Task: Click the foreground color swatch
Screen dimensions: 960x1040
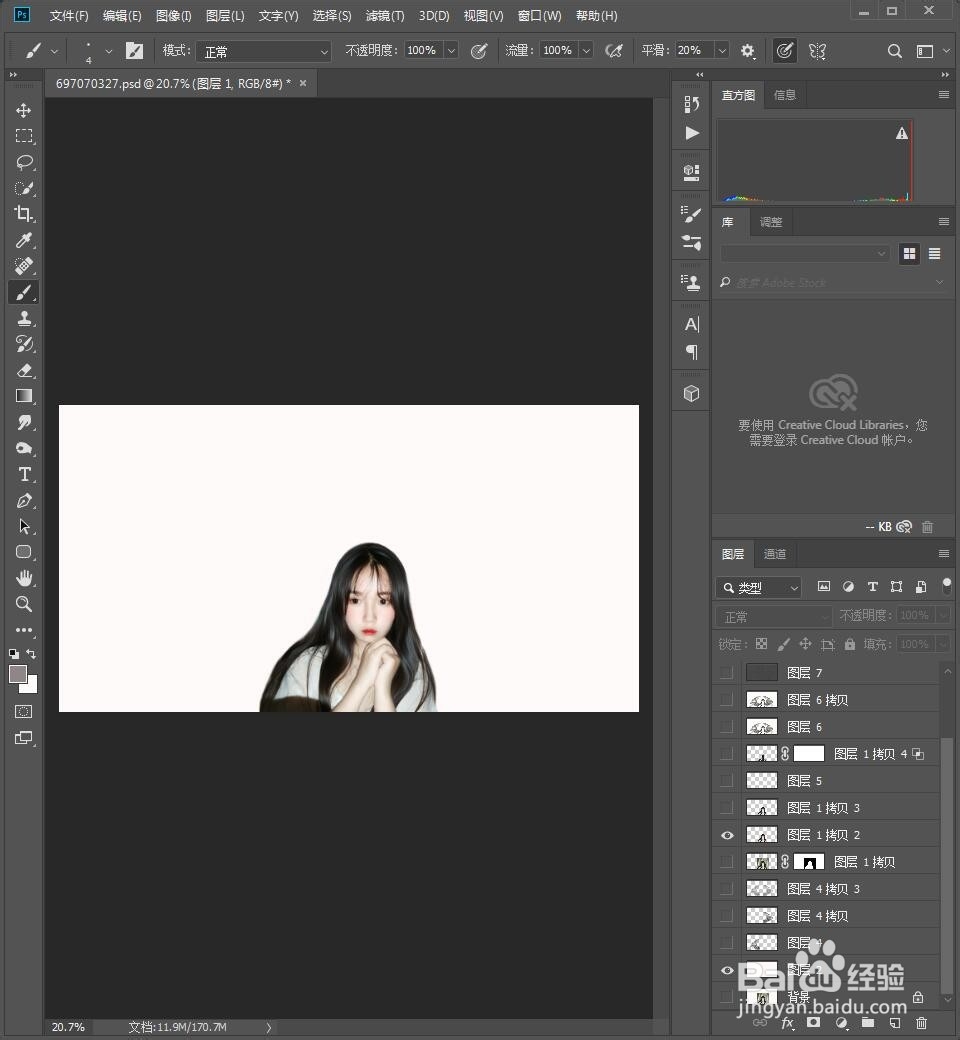Action: [x=17, y=675]
